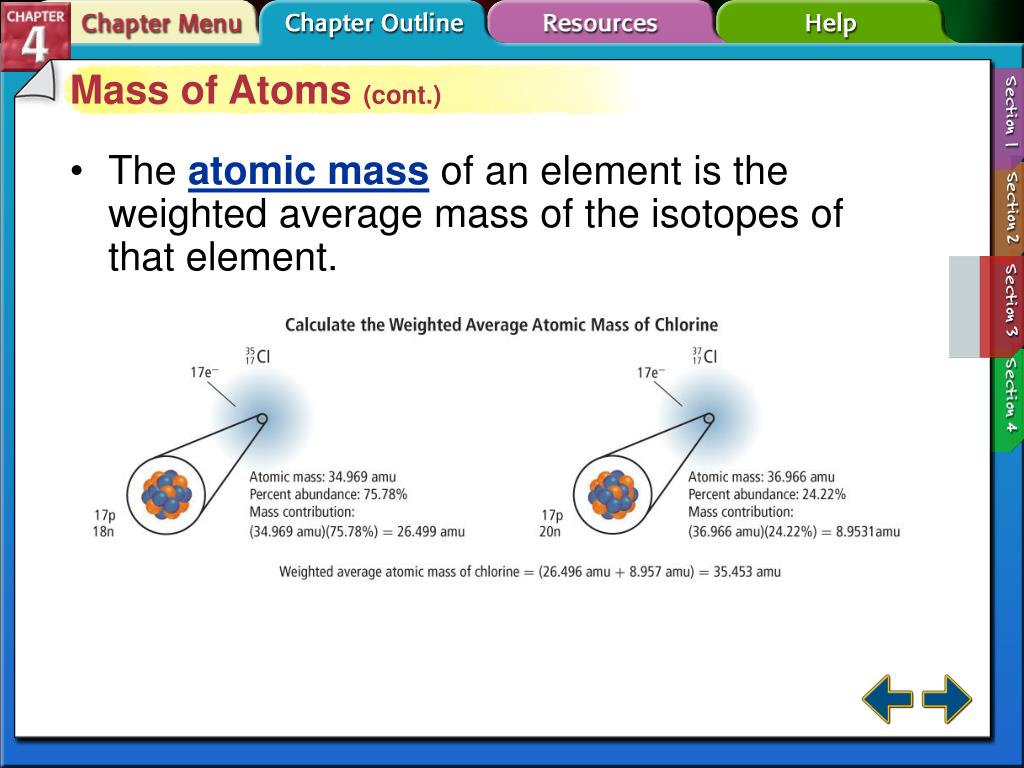
Task: Click the Chapter 4 icon
Action: tap(35, 35)
